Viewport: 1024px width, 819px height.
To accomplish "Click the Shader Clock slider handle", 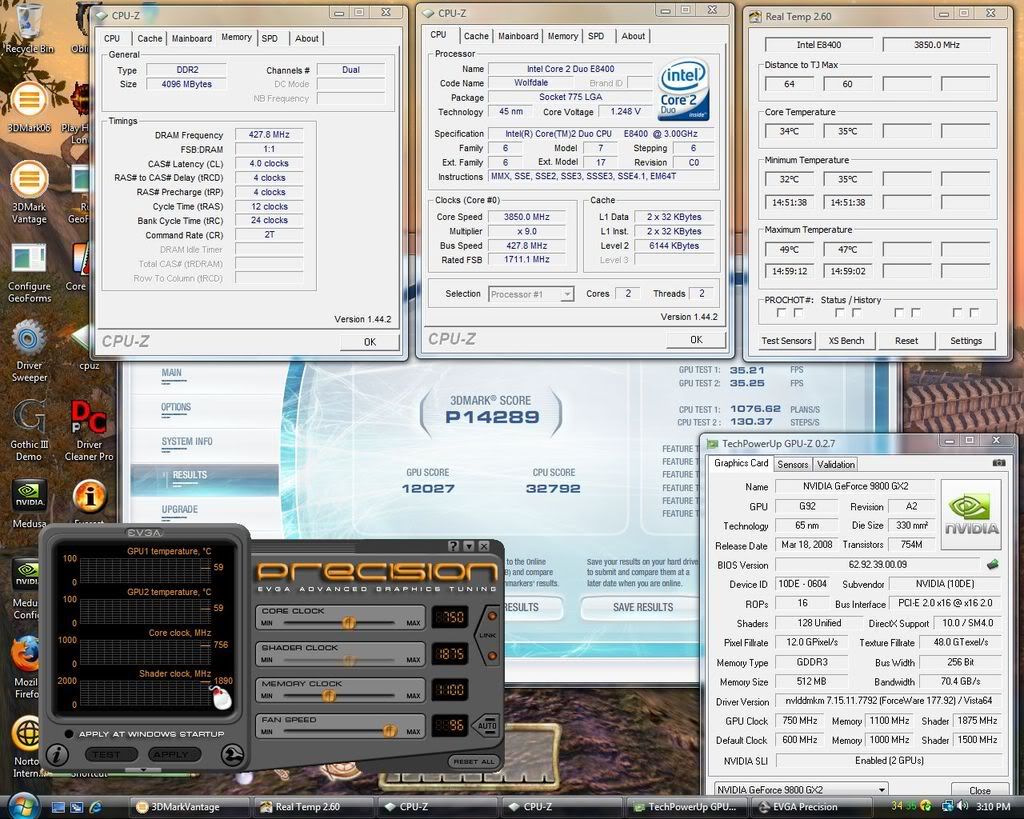I will point(349,660).
